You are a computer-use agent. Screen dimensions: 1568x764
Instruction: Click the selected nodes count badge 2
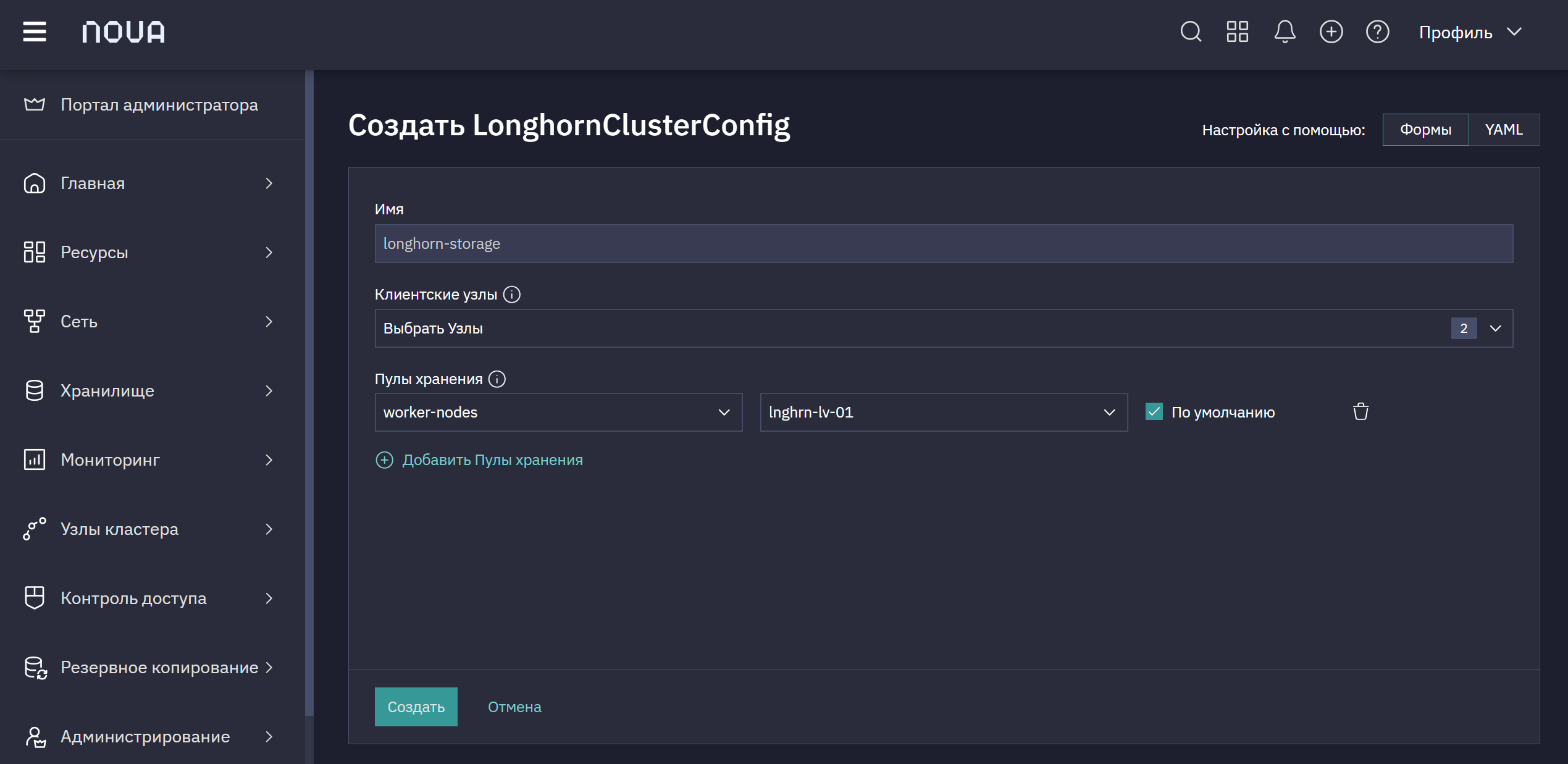[1464, 329]
